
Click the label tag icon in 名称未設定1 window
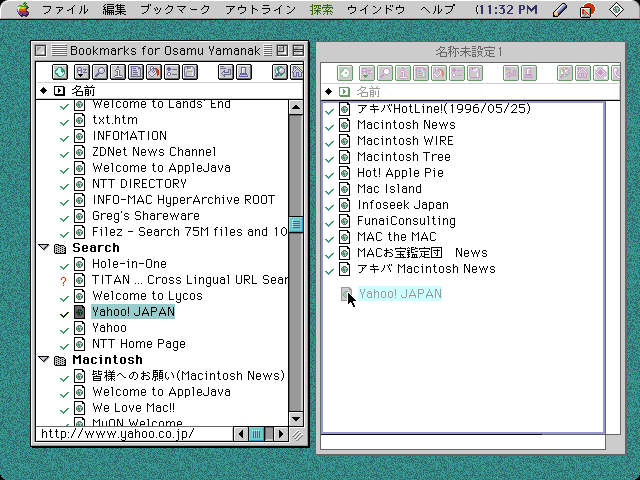click(438, 73)
